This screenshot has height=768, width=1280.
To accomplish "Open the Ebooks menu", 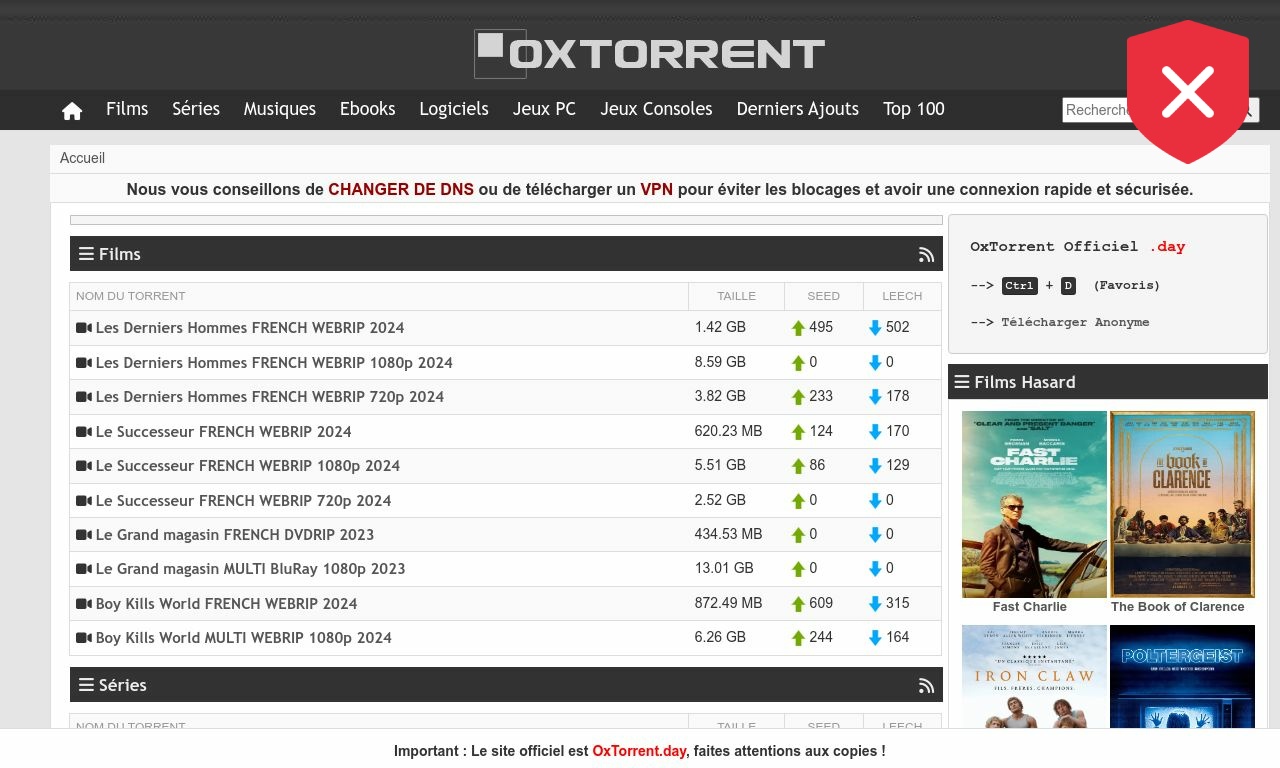I will click(367, 109).
